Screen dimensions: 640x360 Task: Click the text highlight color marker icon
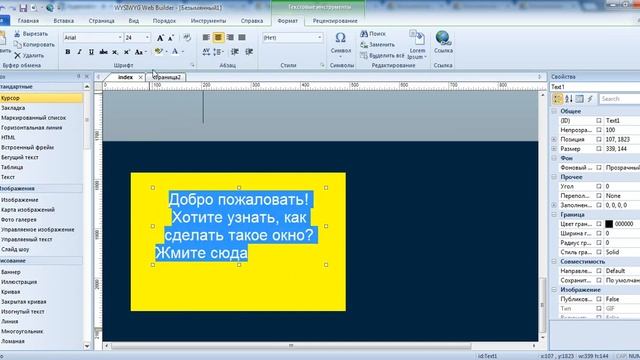tap(158, 51)
